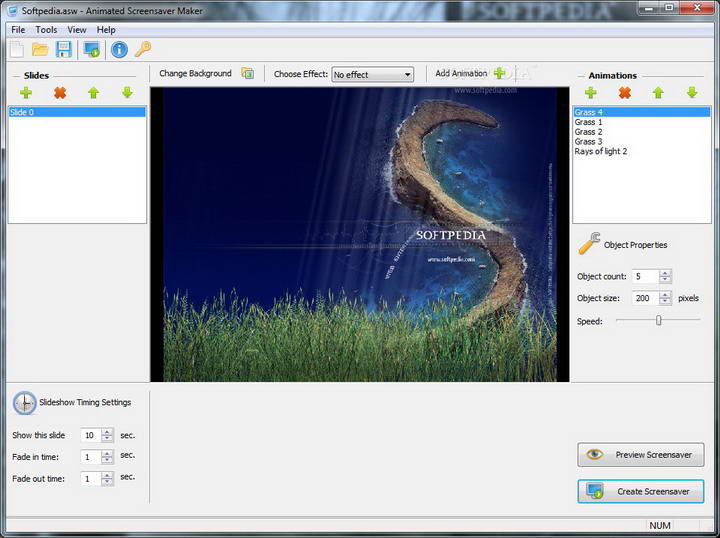Screen dimensions: 720x538
Task: Add animation with Animations panel plus icon
Action: point(591,93)
